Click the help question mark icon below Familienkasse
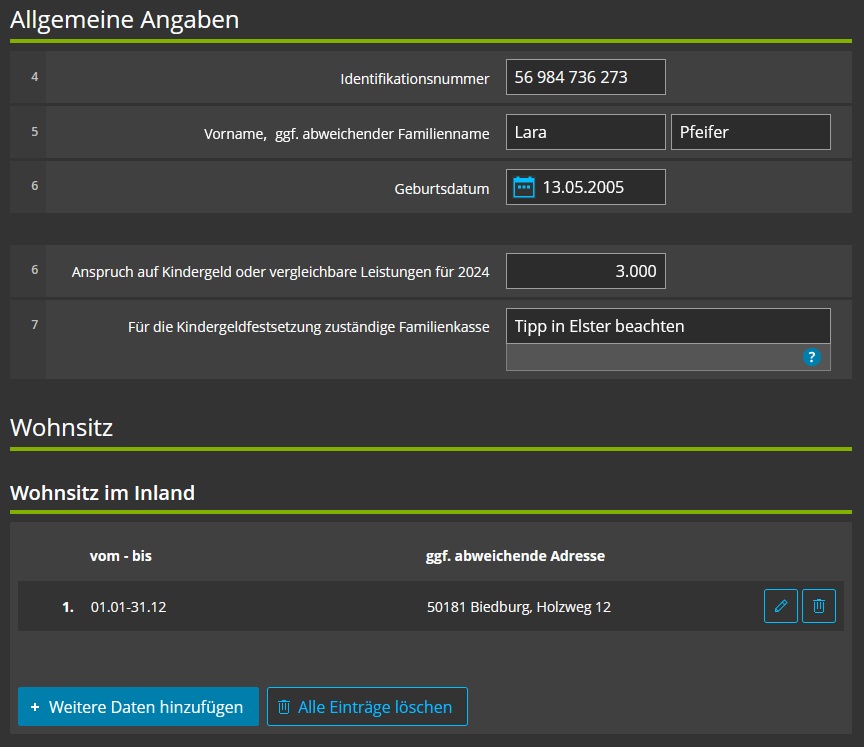This screenshot has height=747, width=864. coord(813,357)
